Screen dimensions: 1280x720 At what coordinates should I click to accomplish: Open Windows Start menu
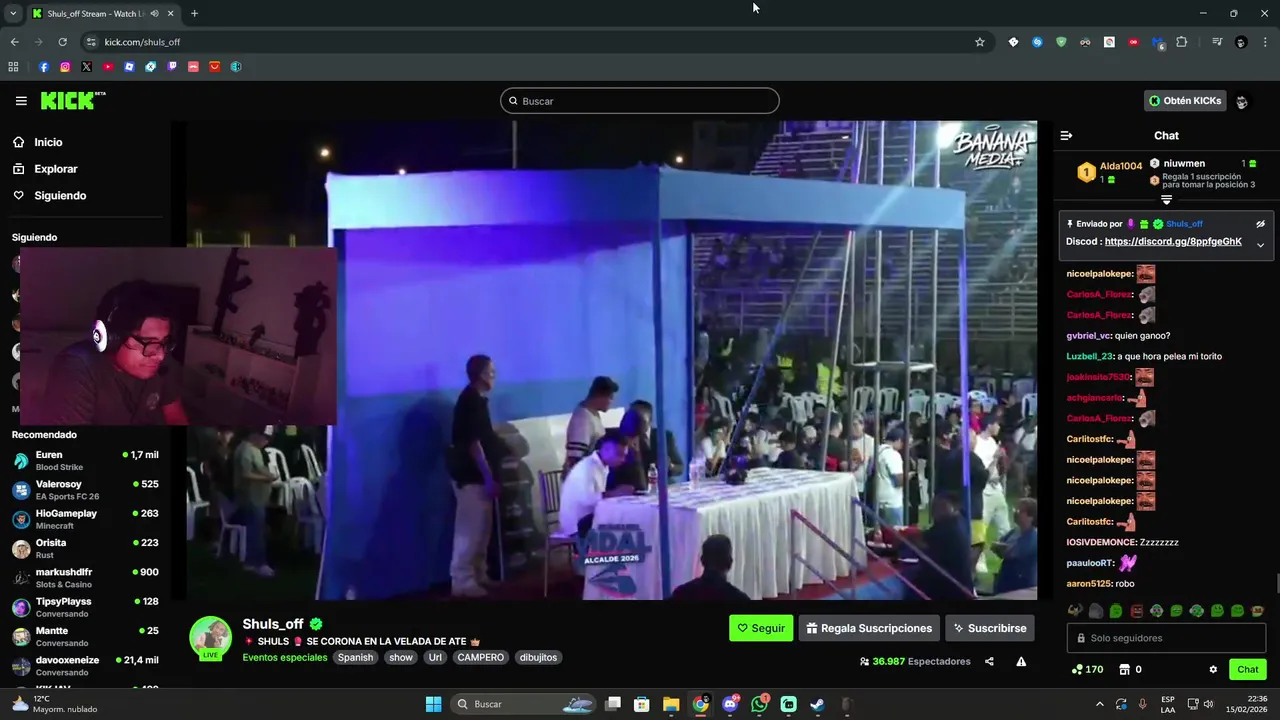click(x=433, y=704)
